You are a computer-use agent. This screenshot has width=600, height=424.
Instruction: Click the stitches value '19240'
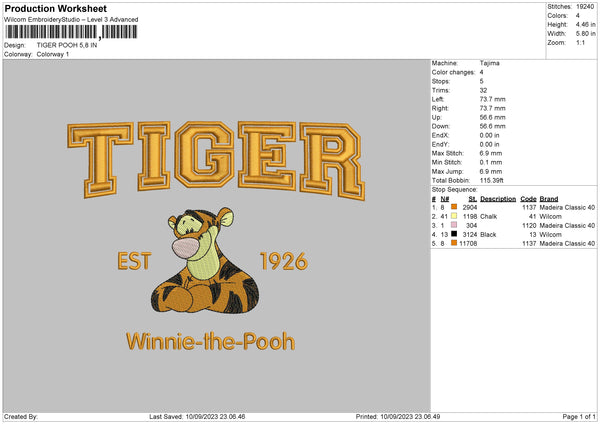[x=585, y=7]
